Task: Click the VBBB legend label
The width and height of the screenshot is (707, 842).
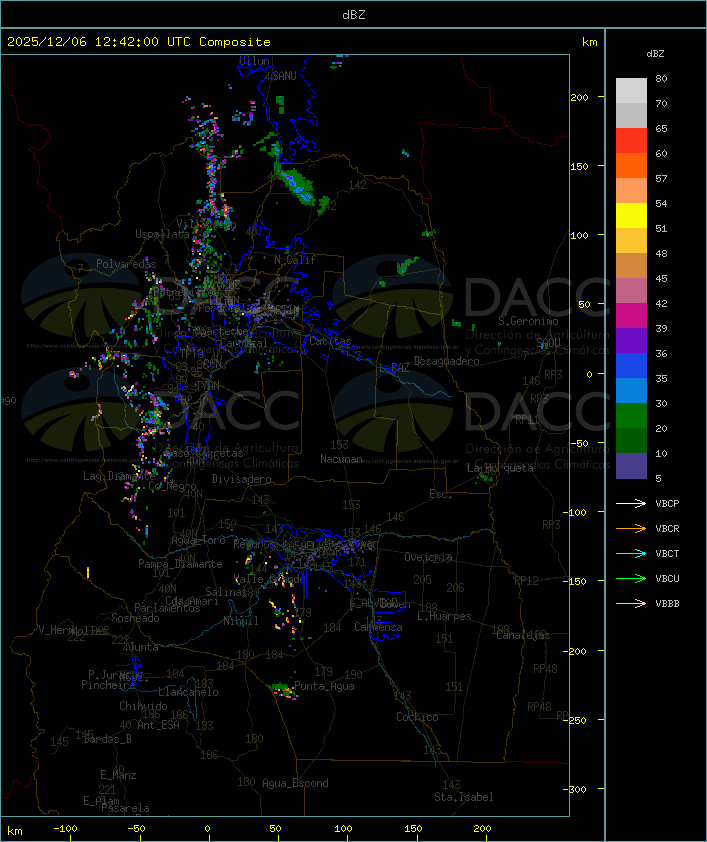Action: pos(667,604)
